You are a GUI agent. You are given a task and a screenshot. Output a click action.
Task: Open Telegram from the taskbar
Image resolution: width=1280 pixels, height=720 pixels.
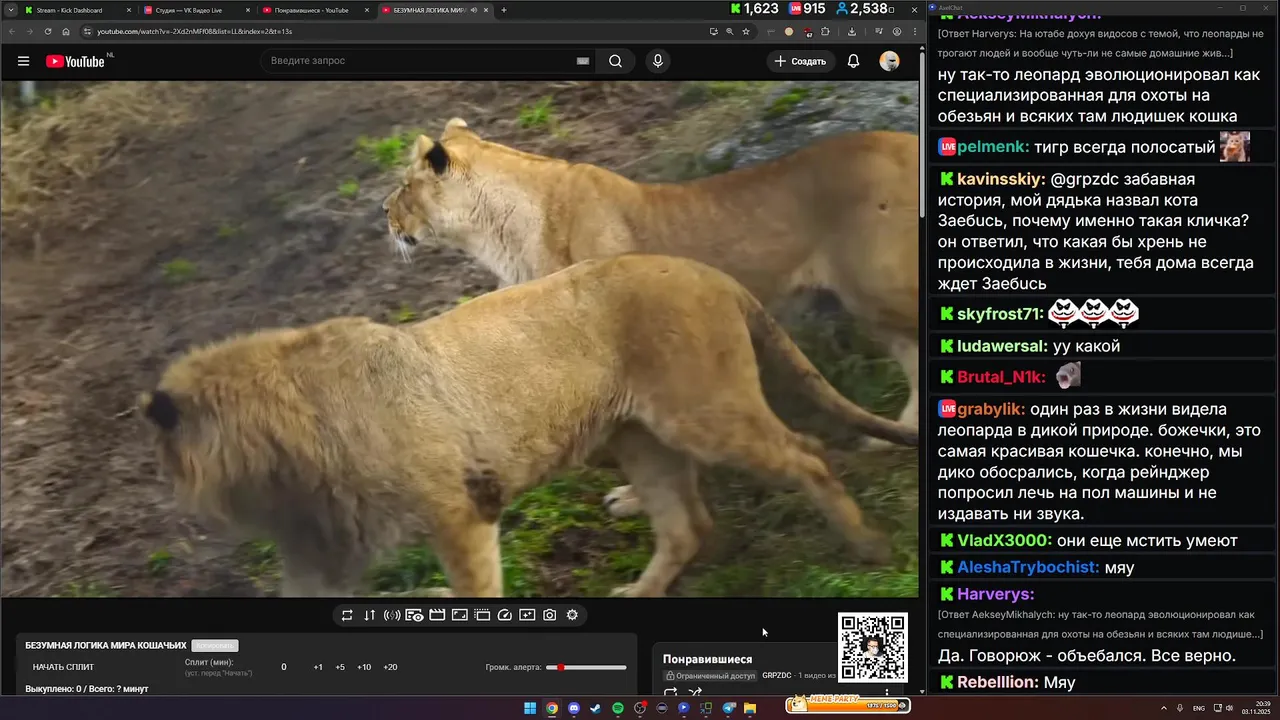click(x=728, y=708)
